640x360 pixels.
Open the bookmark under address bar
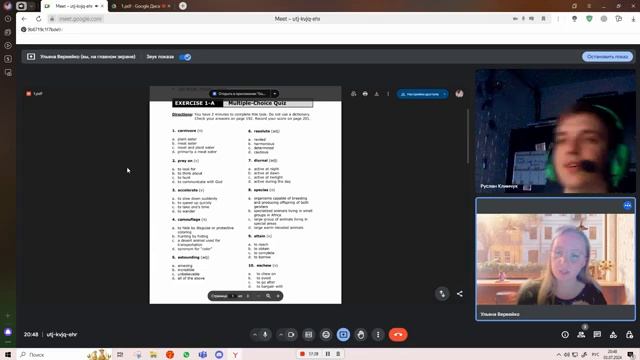pyautogui.click(x=42, y=29)
